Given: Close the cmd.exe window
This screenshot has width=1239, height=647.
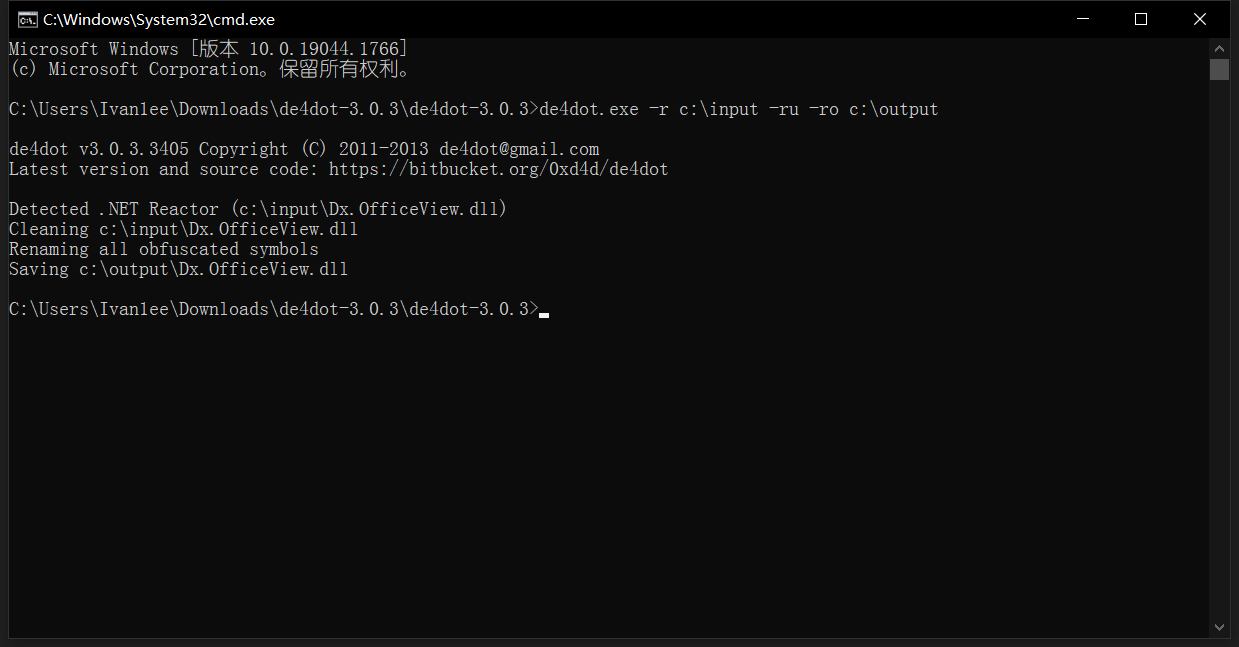Looking at the screenshot, I should point(1201,19).
